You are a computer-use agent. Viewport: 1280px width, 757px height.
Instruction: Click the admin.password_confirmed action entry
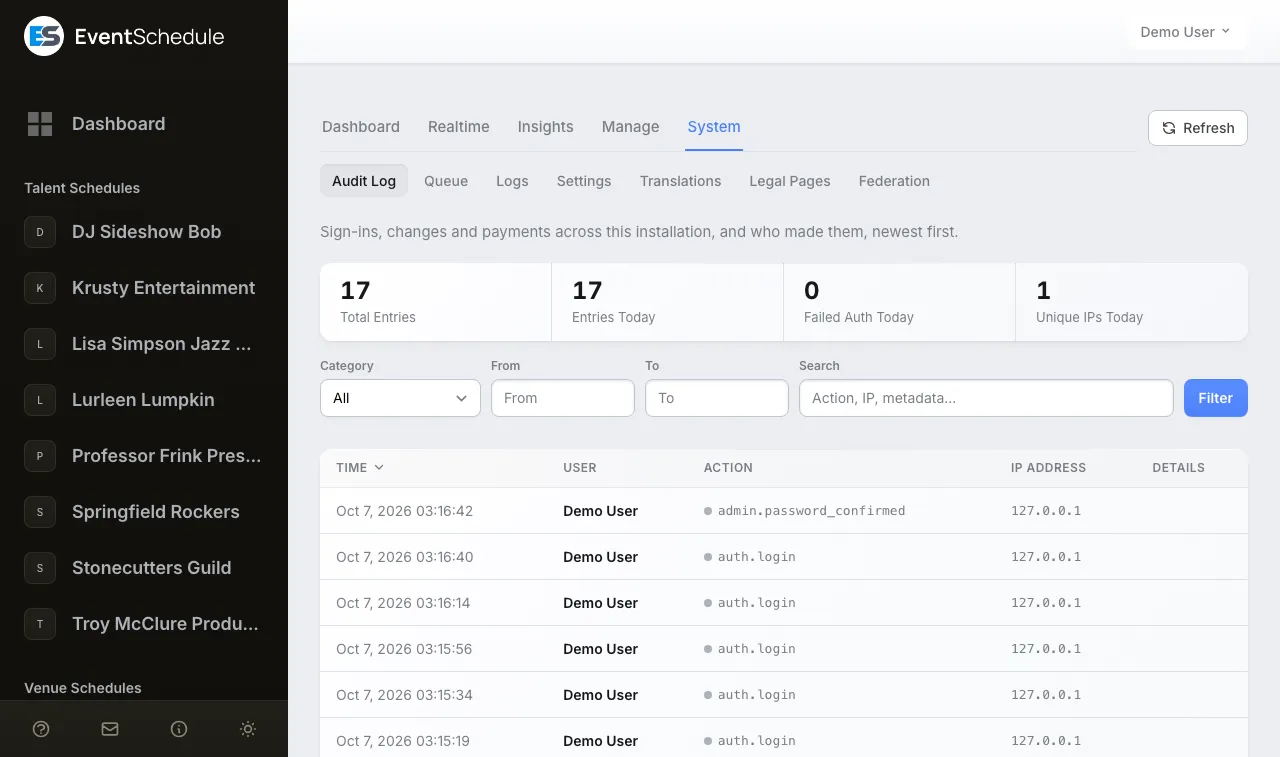tap(811, 511)
